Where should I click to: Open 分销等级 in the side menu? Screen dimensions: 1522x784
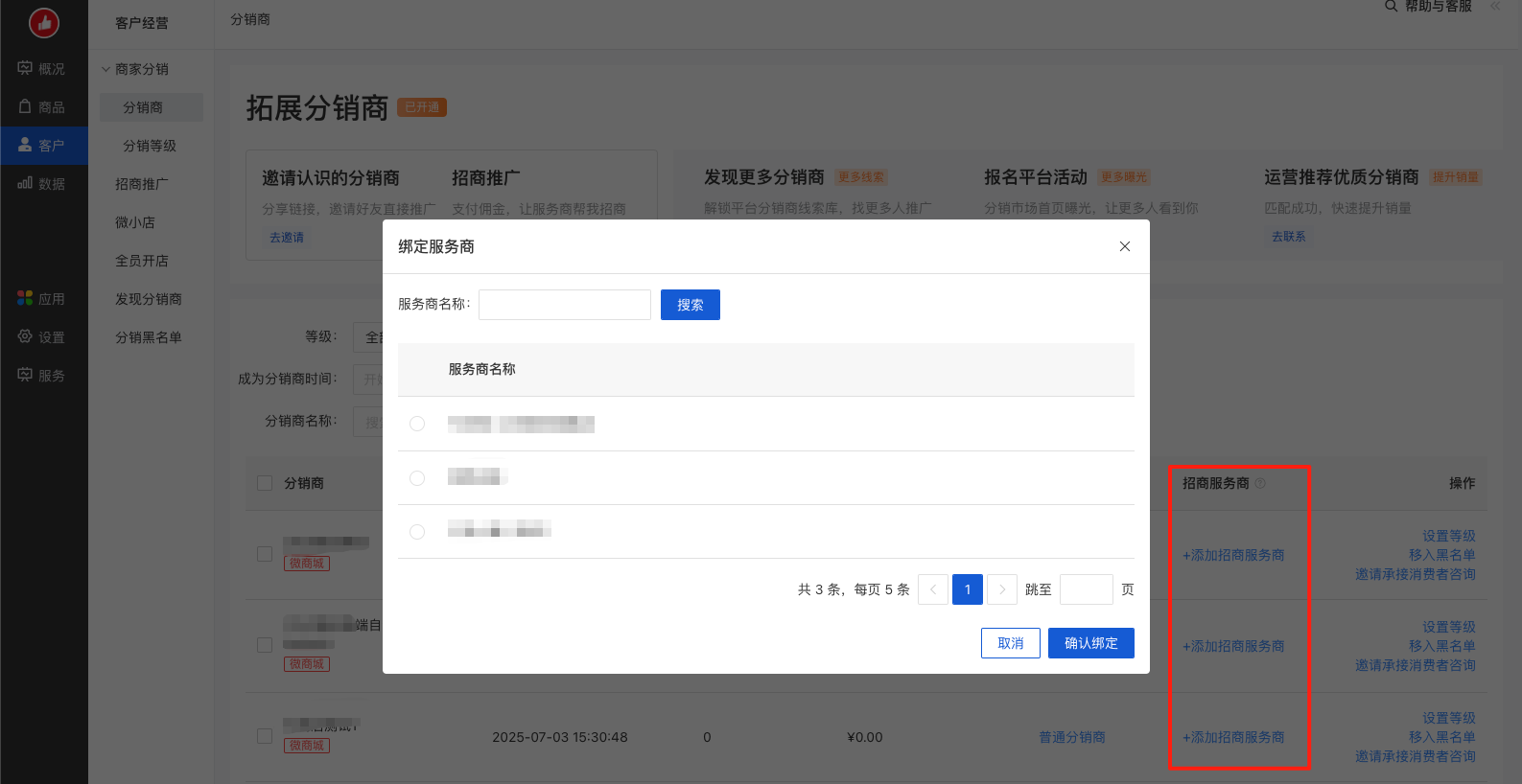click(150, 146)
